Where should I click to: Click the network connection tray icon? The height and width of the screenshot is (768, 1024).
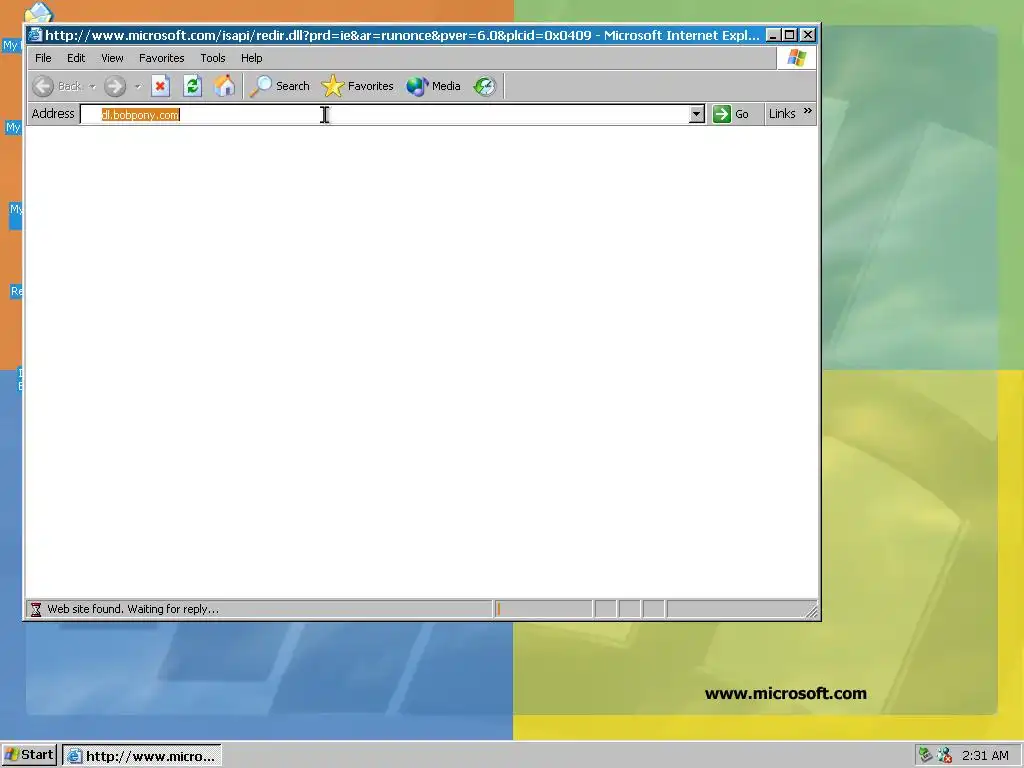click(x=925, y=755)
